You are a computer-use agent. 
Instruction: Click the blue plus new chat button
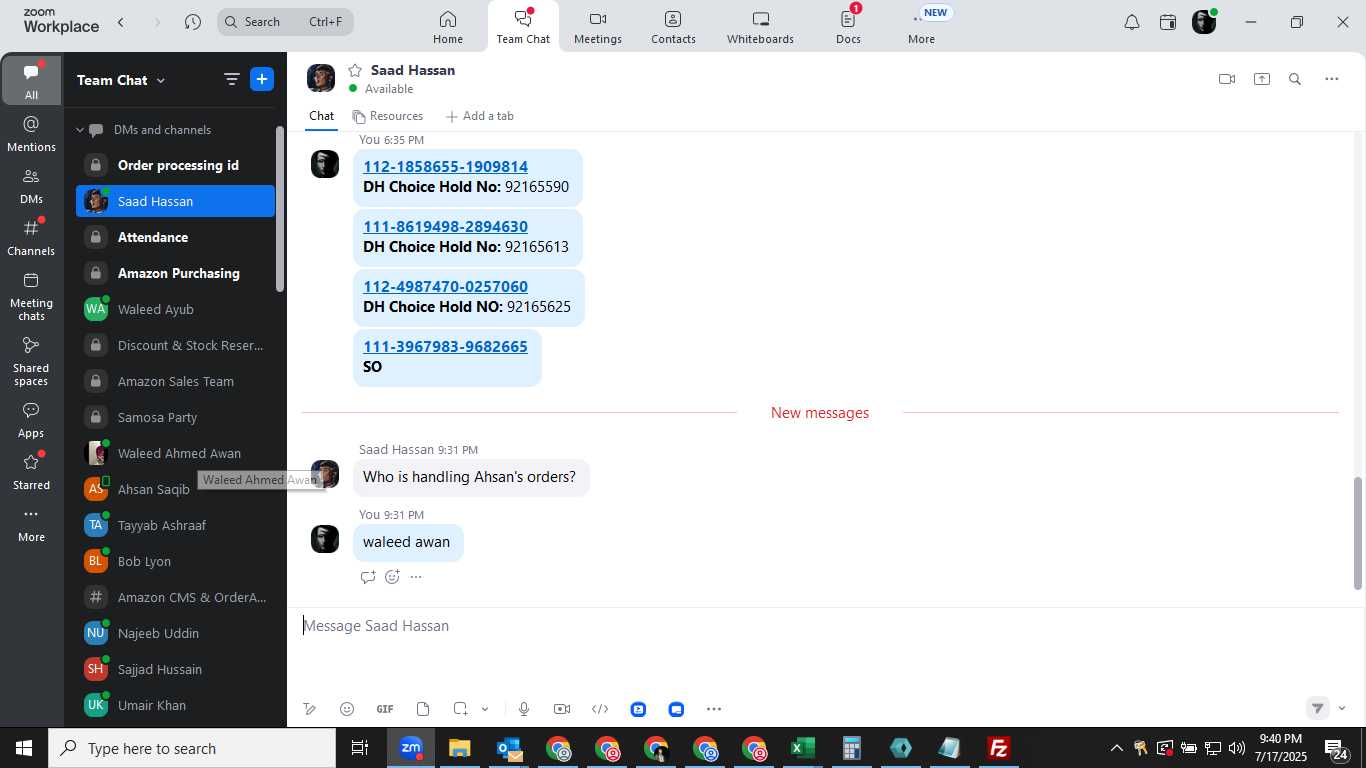click(x=262, y=80)
